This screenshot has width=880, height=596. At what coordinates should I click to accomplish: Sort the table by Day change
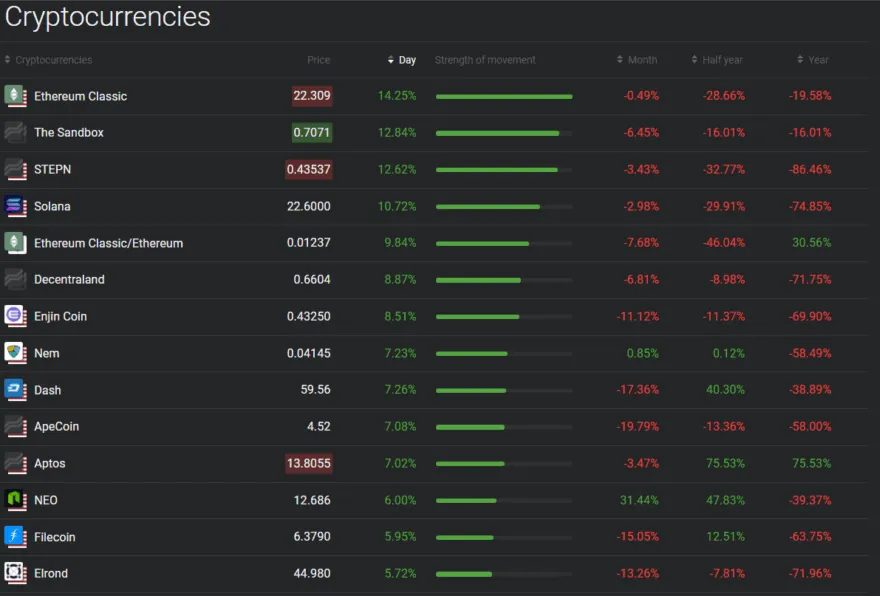402,60
